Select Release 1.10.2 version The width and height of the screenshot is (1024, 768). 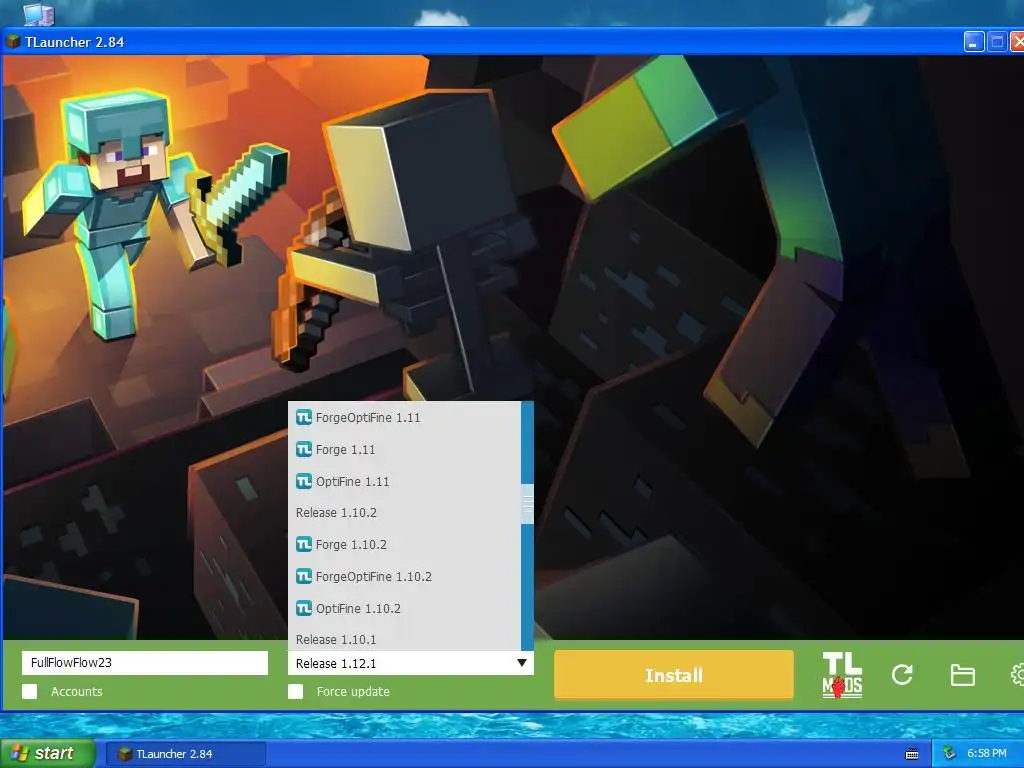(404, 513)
